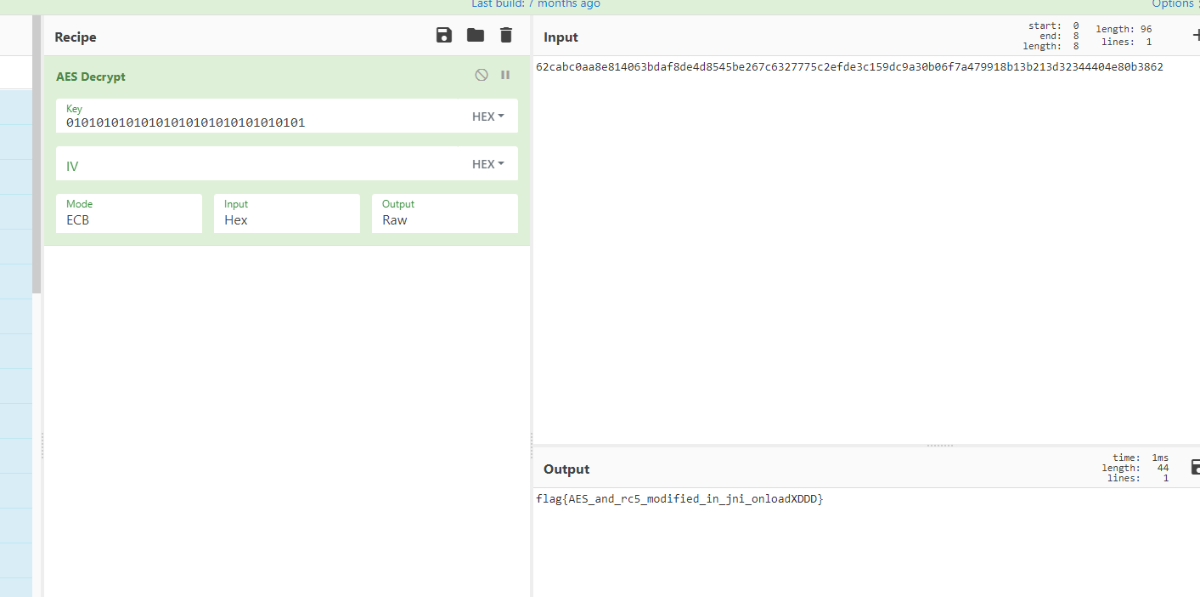Click the operations list scrollbar

point(37,155)
